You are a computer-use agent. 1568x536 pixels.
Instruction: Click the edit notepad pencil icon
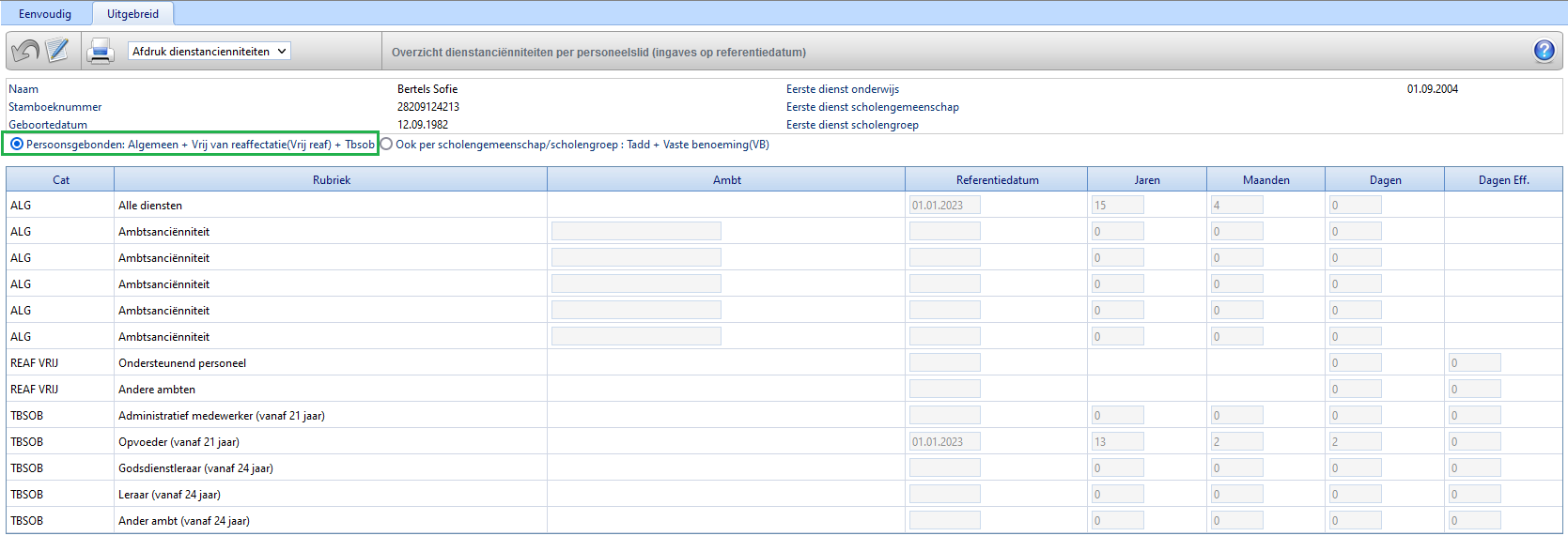[57, 51]
